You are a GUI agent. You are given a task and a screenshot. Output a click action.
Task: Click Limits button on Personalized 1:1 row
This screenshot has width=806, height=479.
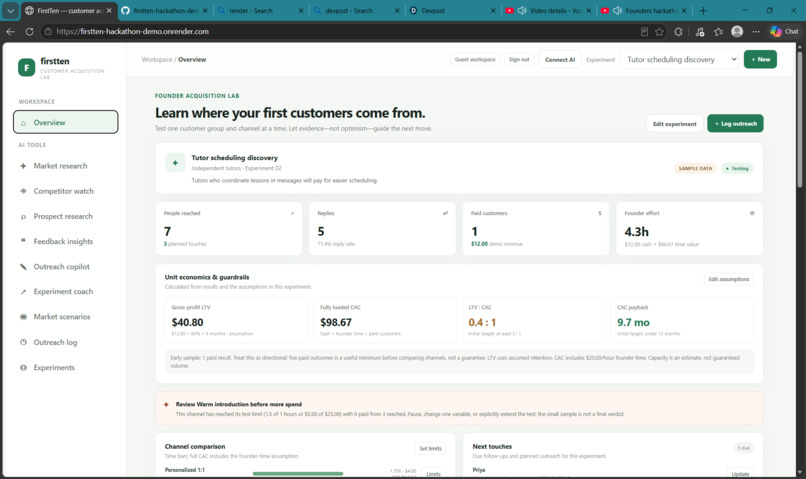coord(433,473)
